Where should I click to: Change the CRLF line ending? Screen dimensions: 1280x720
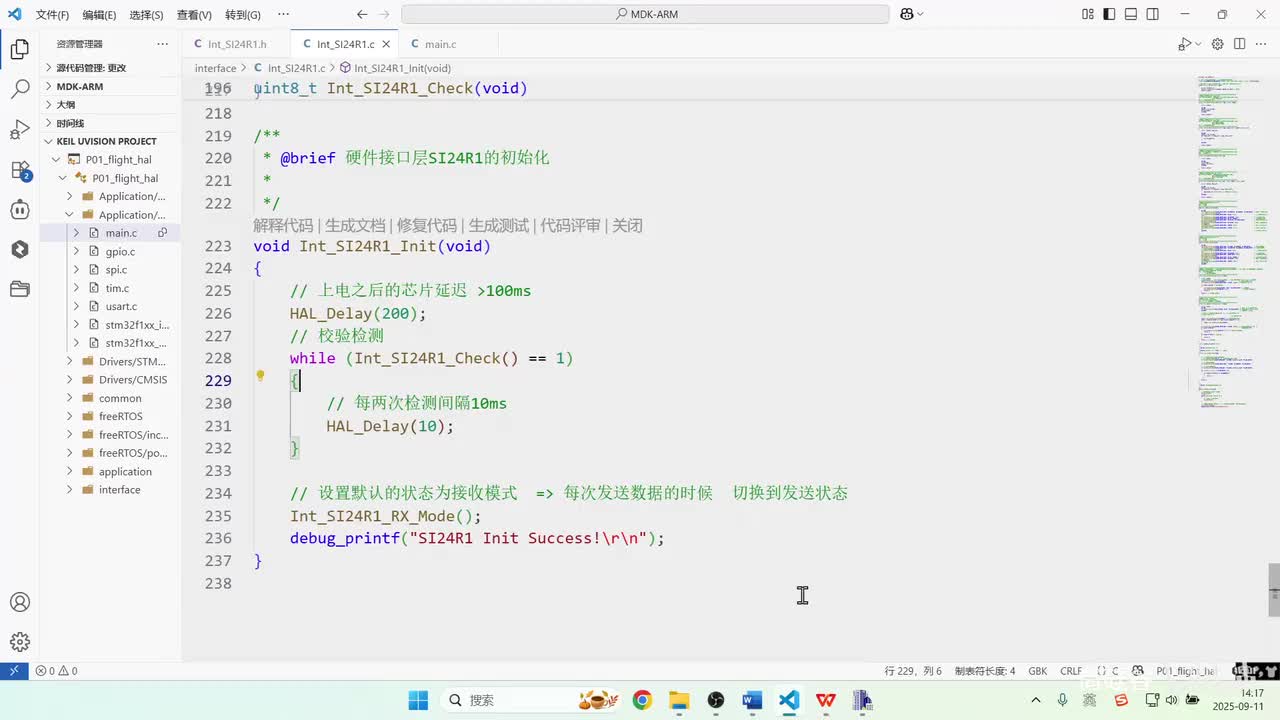click(1071, 671)
